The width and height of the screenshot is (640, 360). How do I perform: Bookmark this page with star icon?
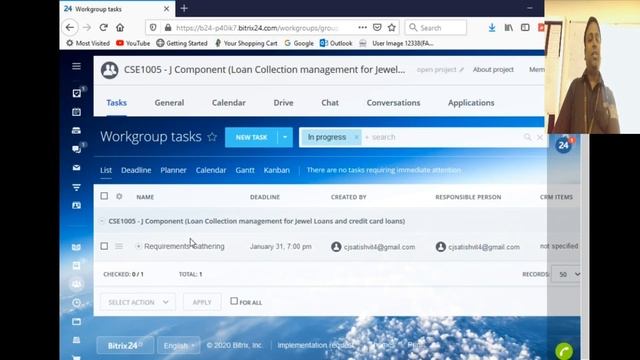392,27
